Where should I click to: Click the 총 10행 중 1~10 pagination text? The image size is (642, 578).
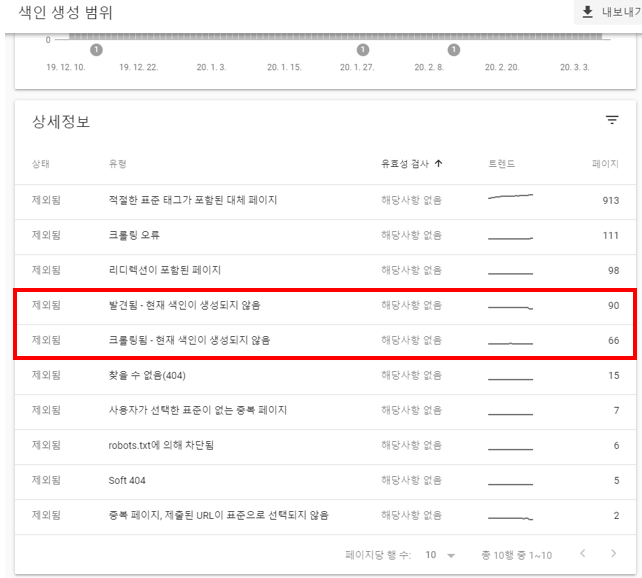click(x=516, y=555)
